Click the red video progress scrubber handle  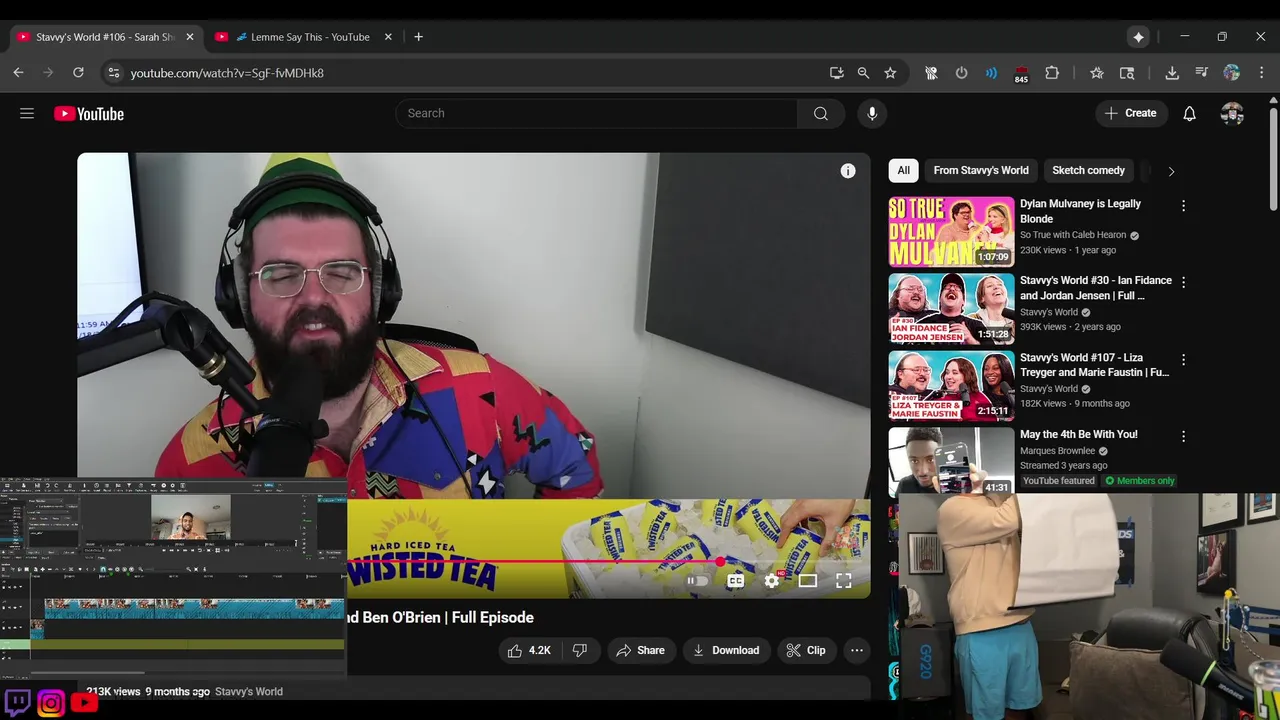pyautogui.click(x=720, y=561)
